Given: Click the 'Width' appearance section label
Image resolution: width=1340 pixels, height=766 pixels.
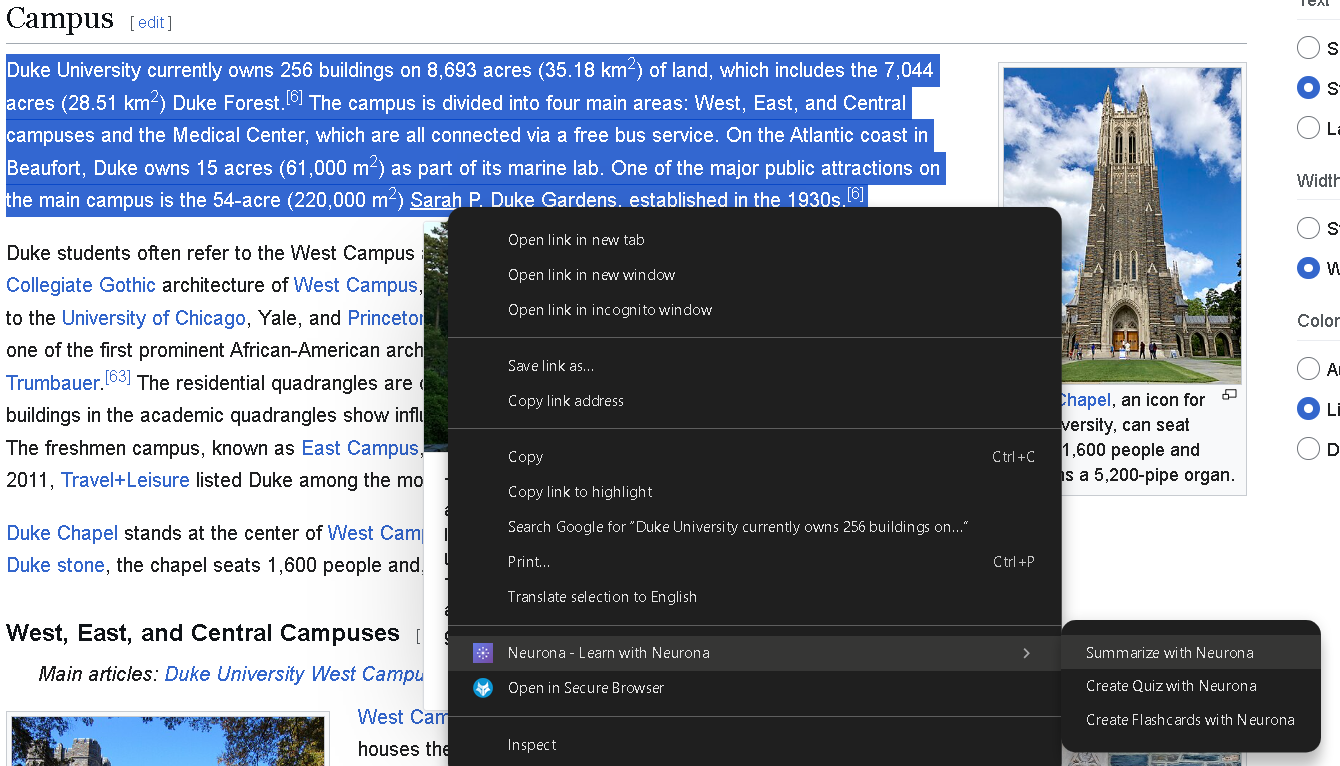Looking at the screenshot, I should [1318, 181].
